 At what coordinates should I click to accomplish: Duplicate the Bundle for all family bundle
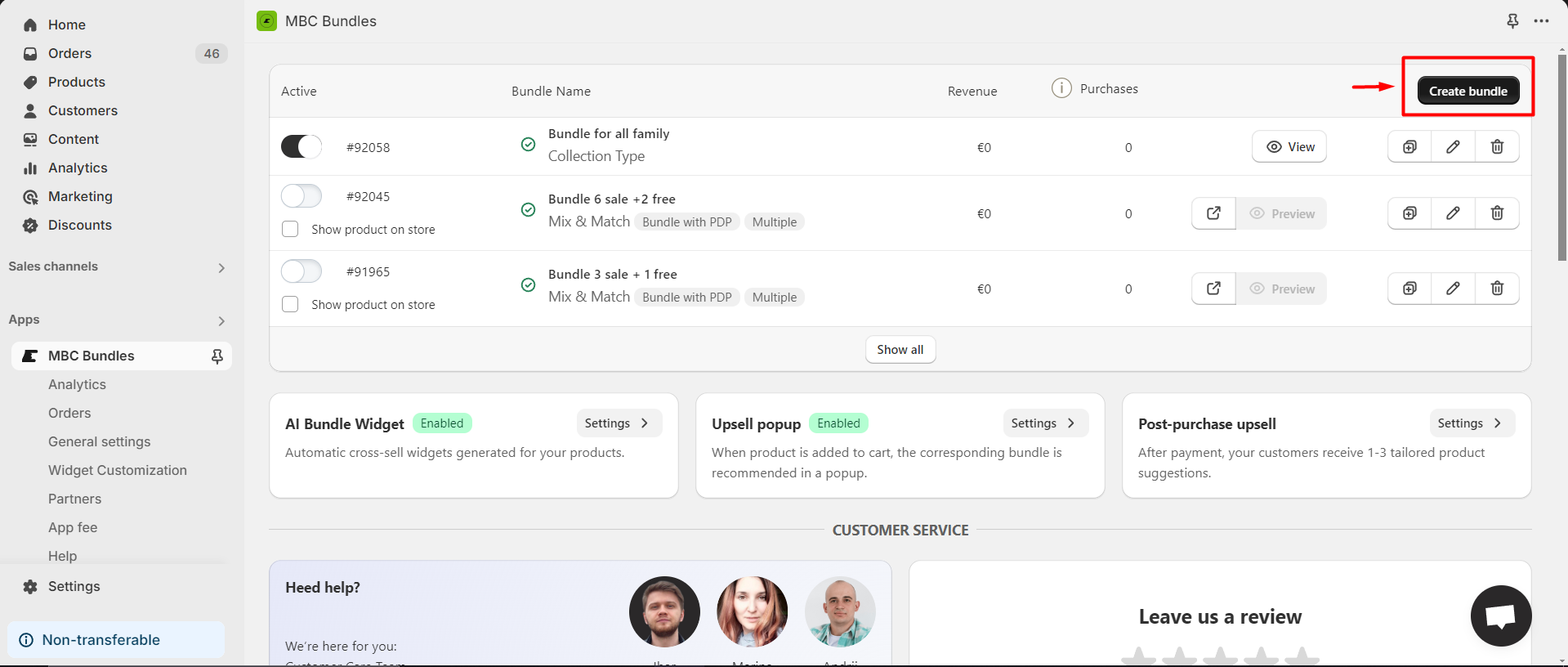point(1409,147)
